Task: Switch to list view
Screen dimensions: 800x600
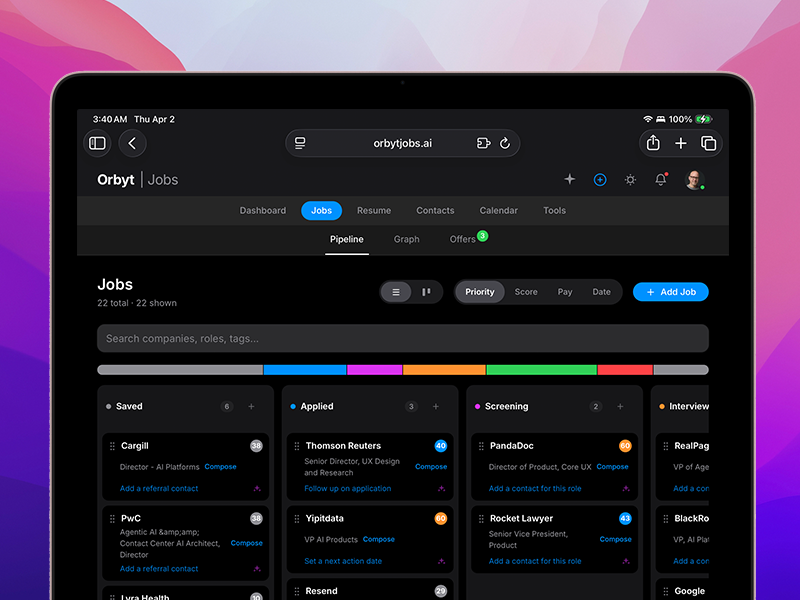Action: (396, 292)
